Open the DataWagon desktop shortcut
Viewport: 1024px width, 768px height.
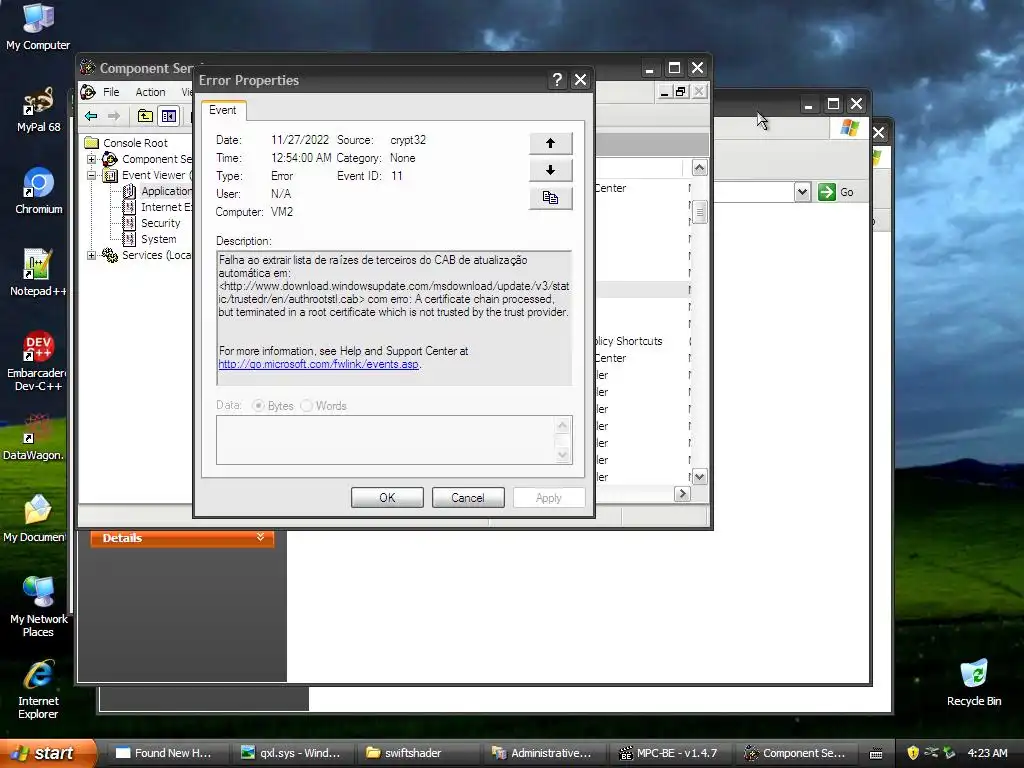click(34, 437)
